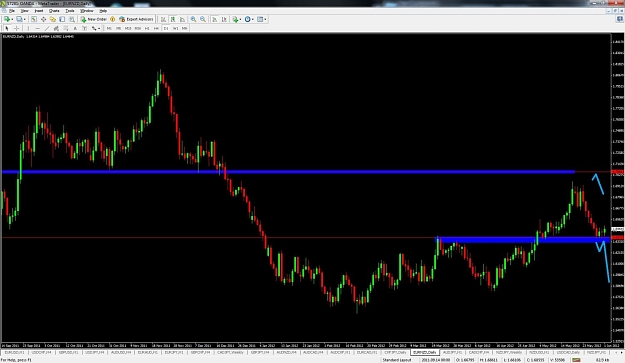This screenshot has height=363, width=625.
Task: Open the Tools menu
Action: click(70, 11)
